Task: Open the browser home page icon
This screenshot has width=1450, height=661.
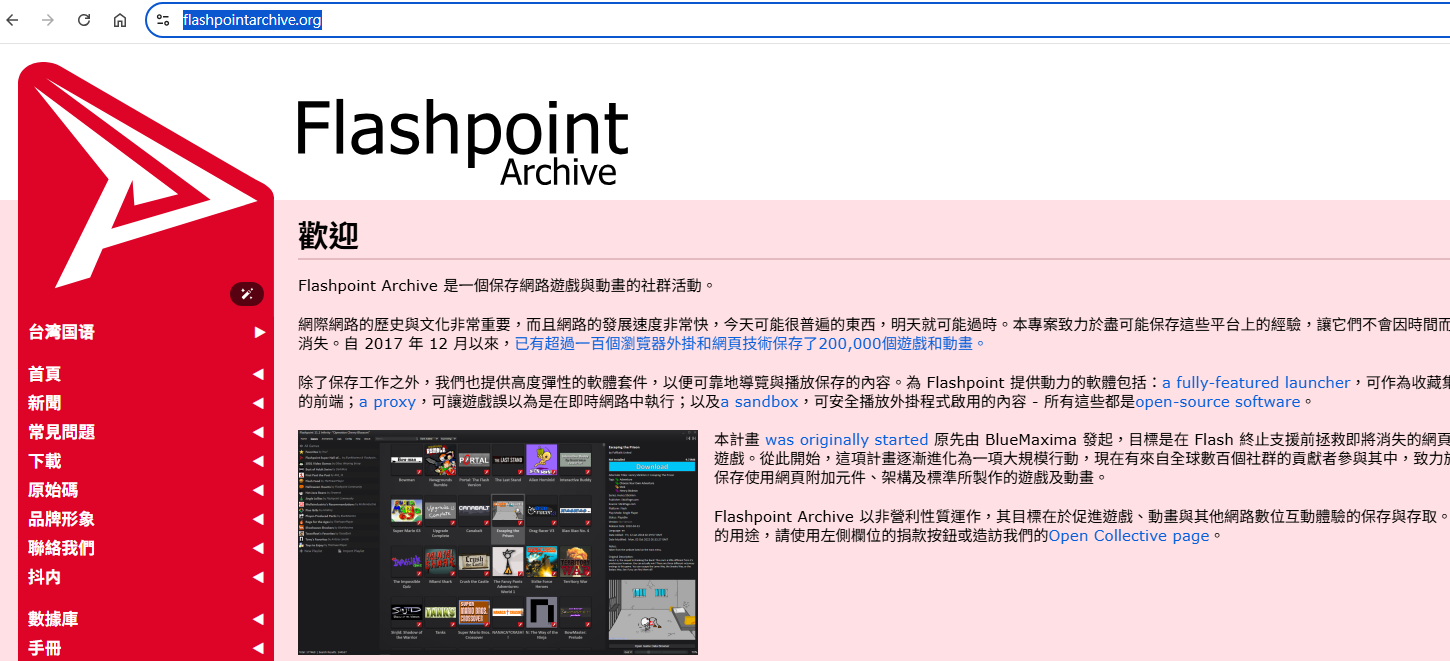Action: (120, 20)
